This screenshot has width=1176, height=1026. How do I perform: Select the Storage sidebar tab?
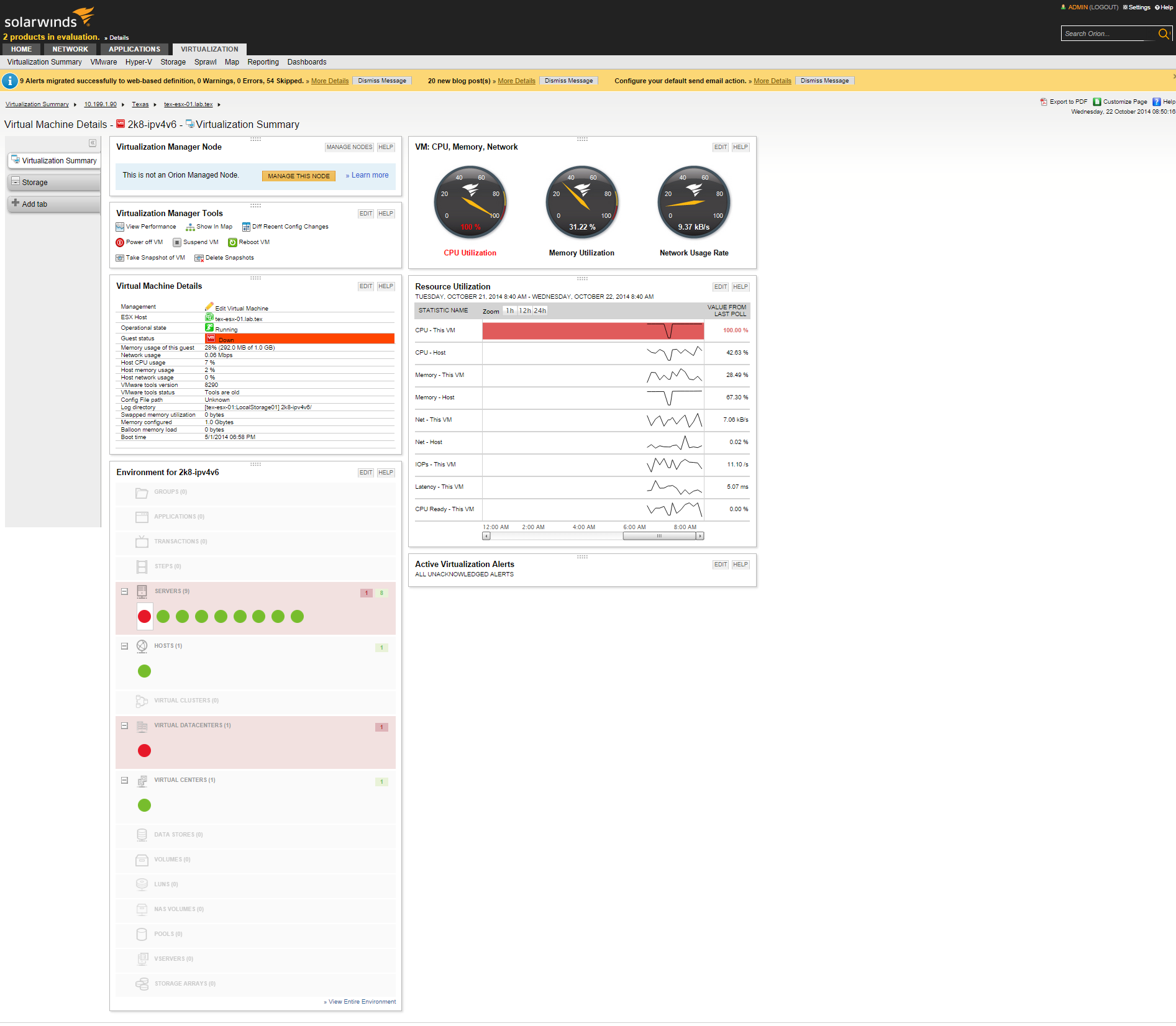click(x=54, y=183)
